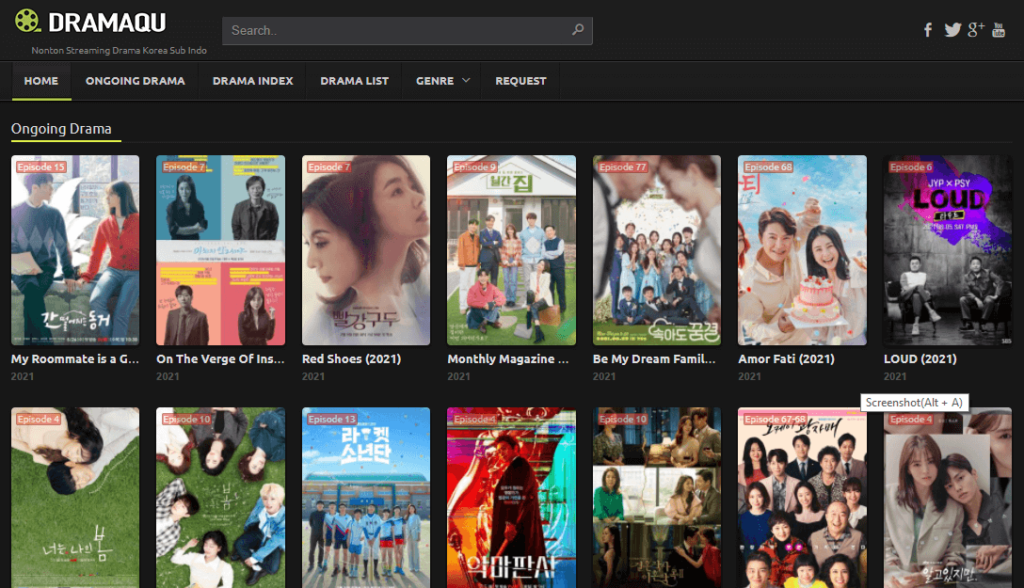This screenshot has height=588, width=1024.
Task: Open the Google Plus social icon
Action: [x=976, y=29]
